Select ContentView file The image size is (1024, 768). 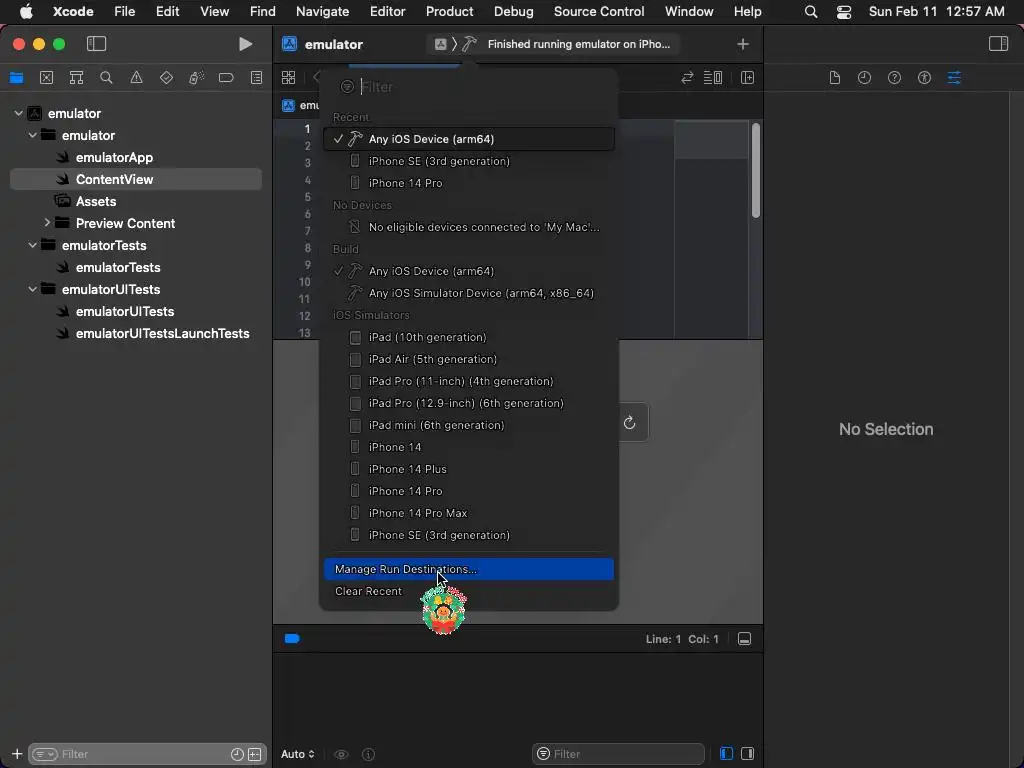136,179
